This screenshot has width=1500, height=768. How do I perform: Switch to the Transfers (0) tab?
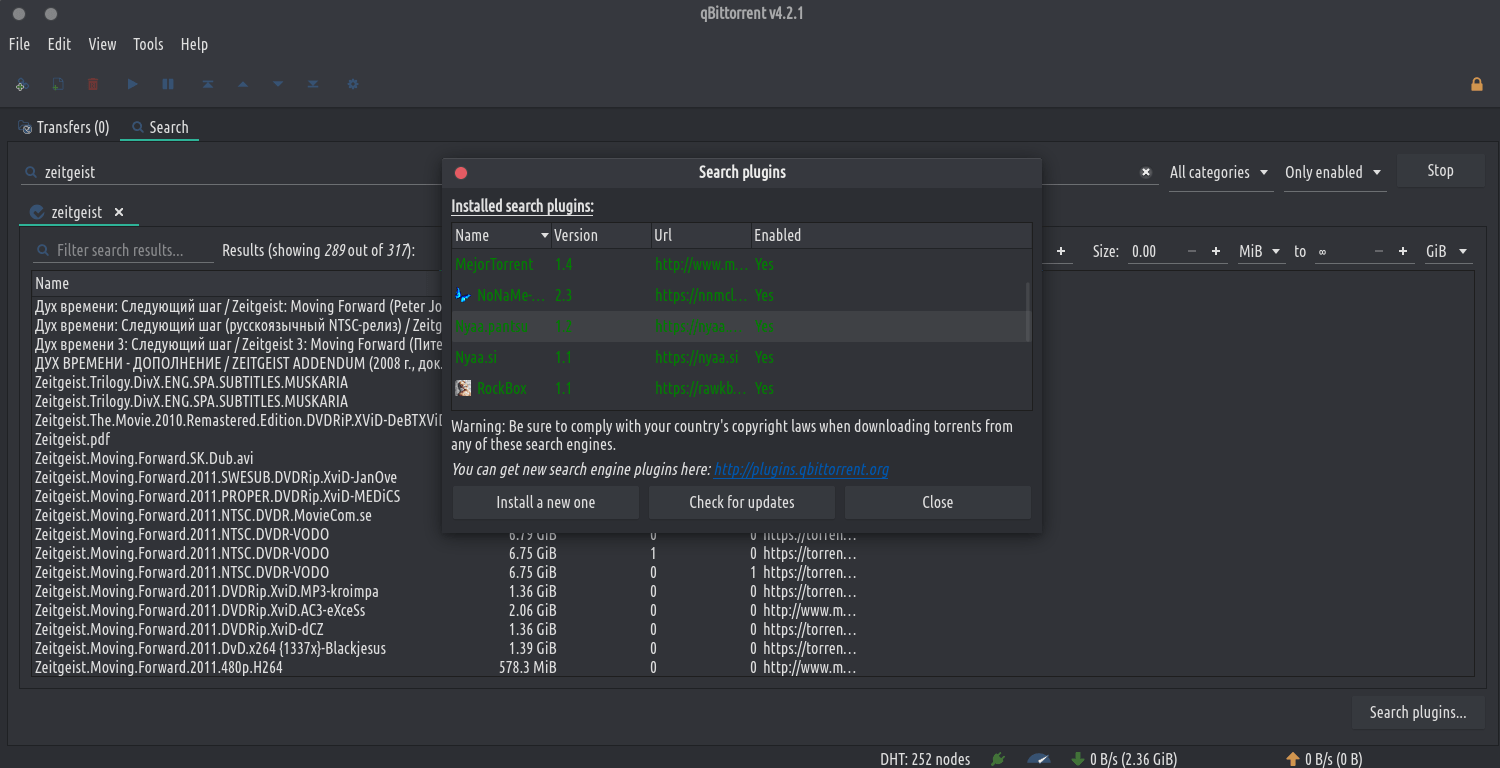64,127
